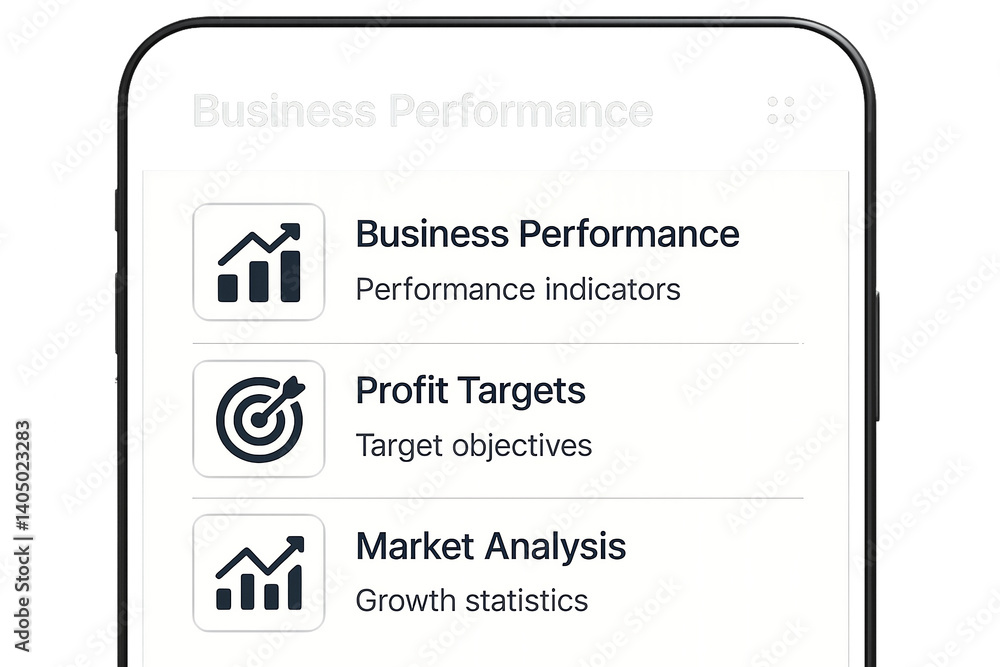Click the phone's right-side power button

click(877, 356)
